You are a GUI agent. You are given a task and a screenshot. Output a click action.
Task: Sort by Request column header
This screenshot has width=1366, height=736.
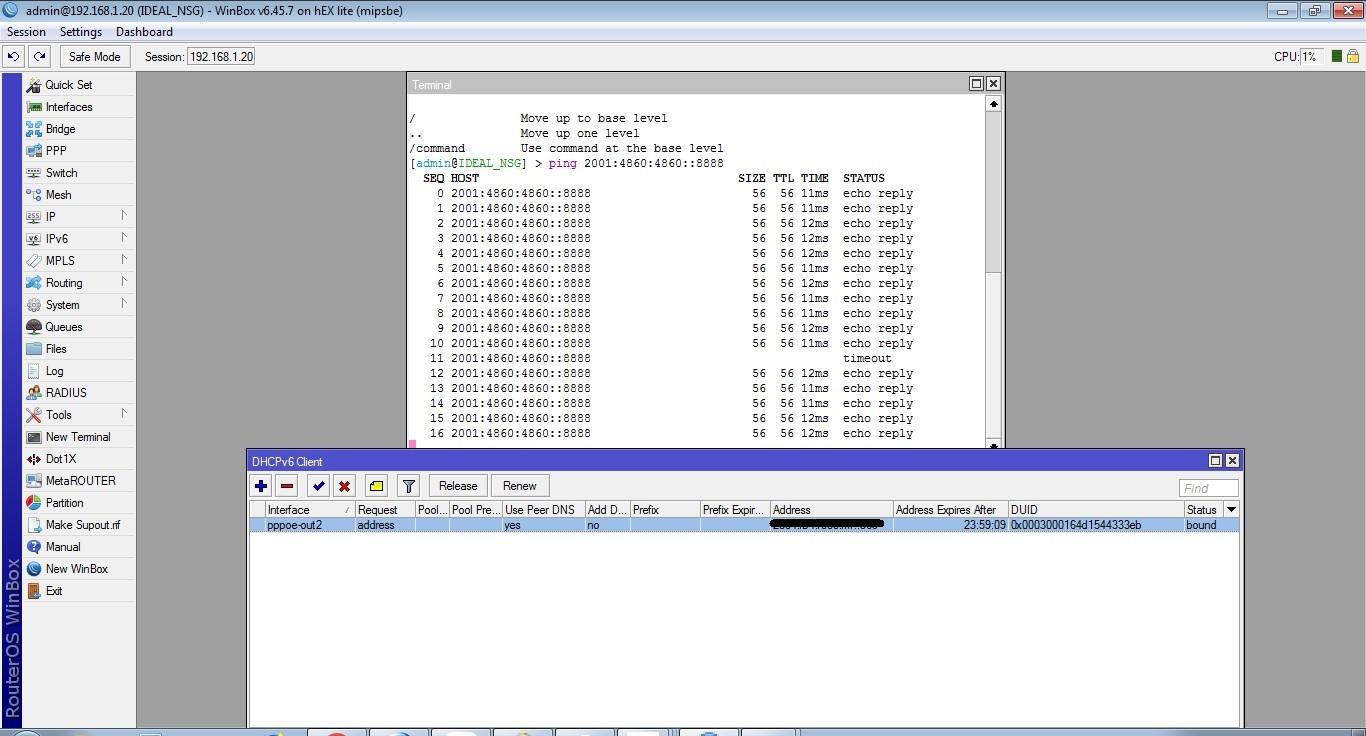pos(385,510)
